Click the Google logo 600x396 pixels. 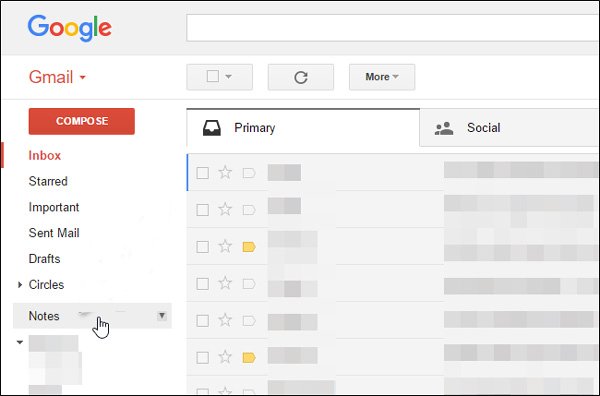click(x=70, y=28)
